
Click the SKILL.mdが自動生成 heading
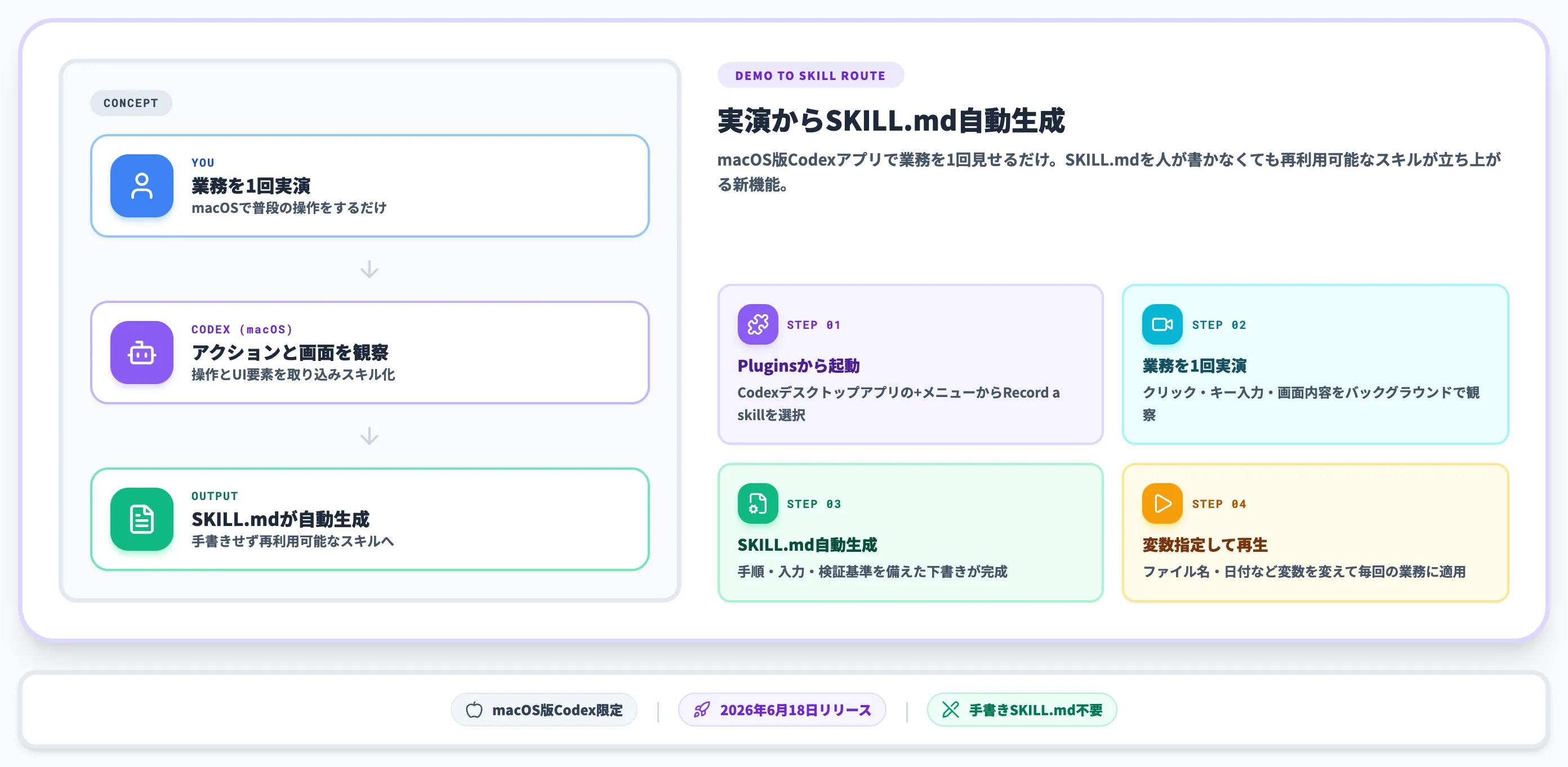[280, 519]
